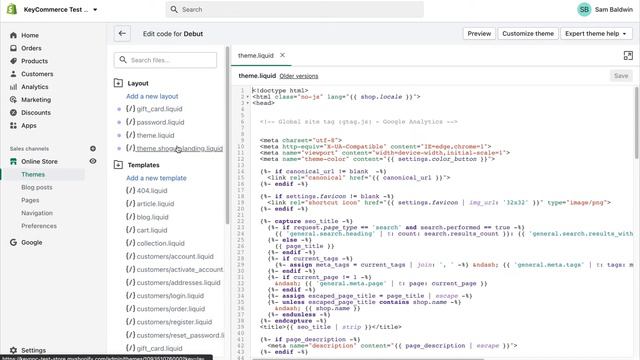Click the Online Store icon
Image resolution: width=640 pixels, height=360 pixels.
[x=13, y=162]
